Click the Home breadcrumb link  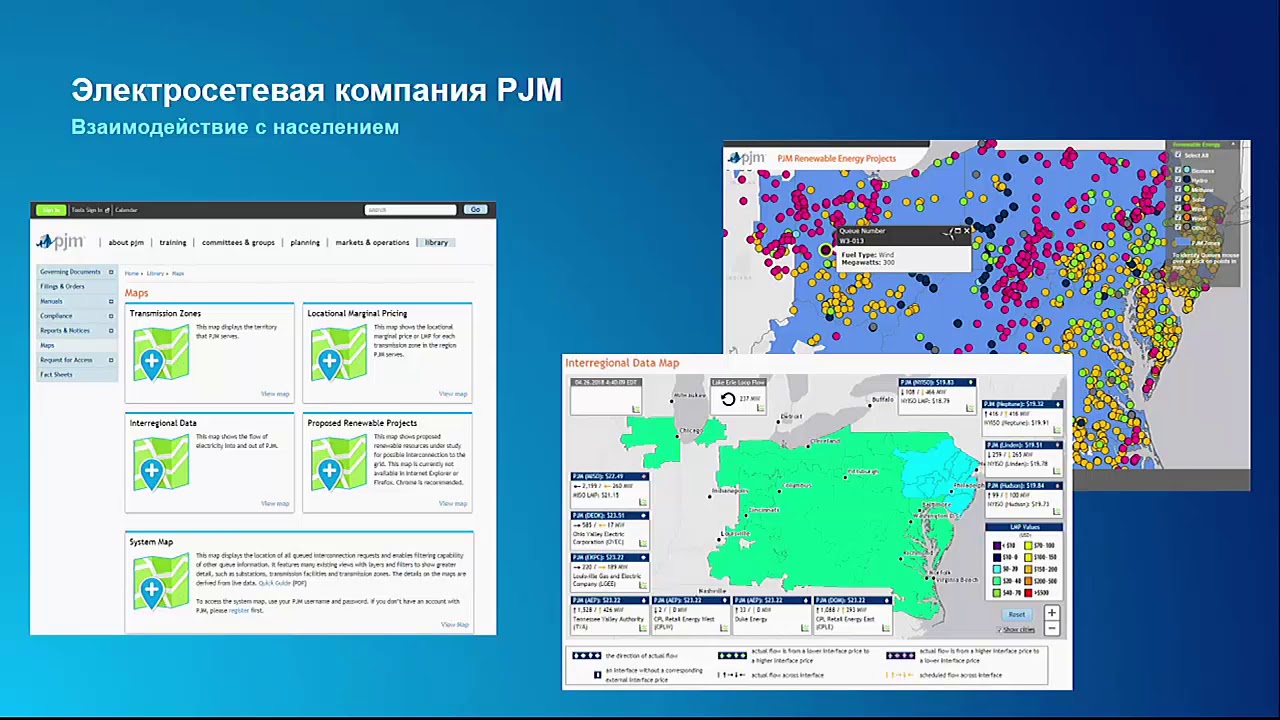point(132,273)
